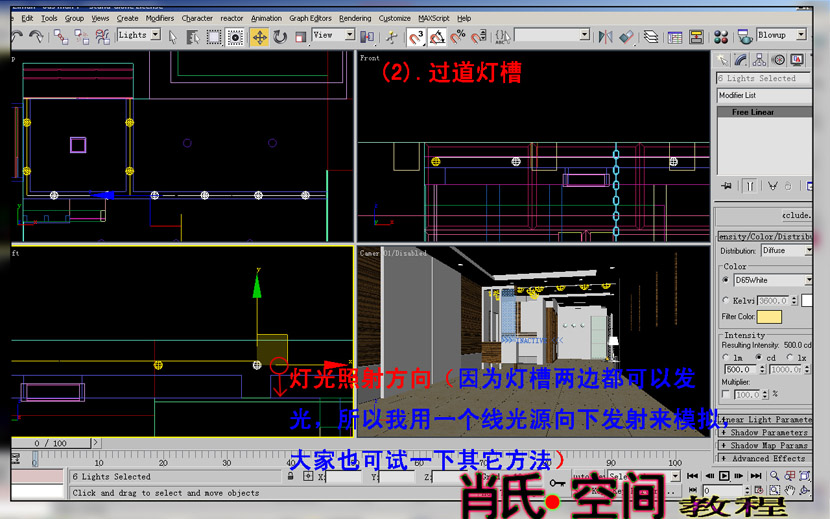Select the Kelvin radio button
This screenshot has width=830, height=519.
726,300
